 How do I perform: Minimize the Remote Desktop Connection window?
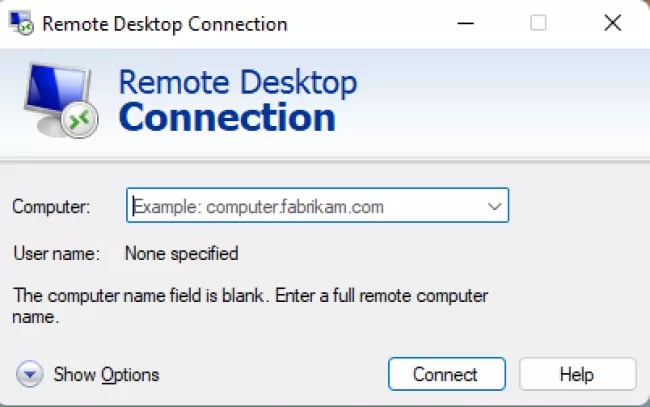pyautogui.click(x=466, y=23)
